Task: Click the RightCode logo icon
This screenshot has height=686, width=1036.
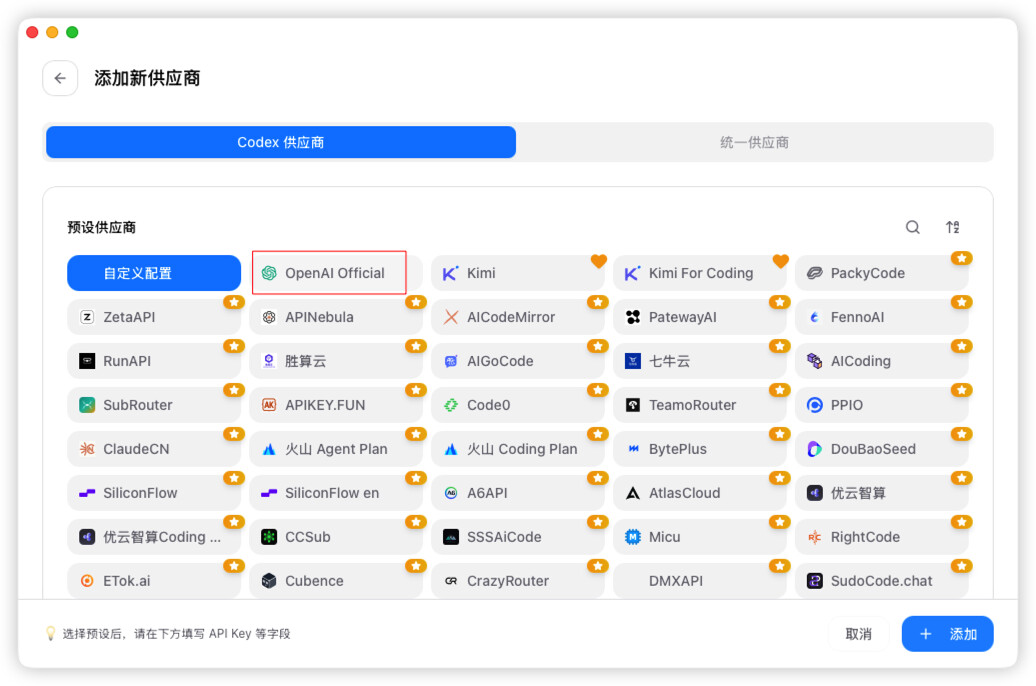Action: pyautogui.click(x=815, y=537)
